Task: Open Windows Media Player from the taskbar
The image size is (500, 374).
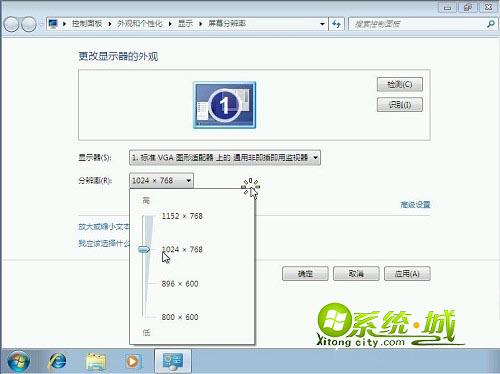Action: 133,361
